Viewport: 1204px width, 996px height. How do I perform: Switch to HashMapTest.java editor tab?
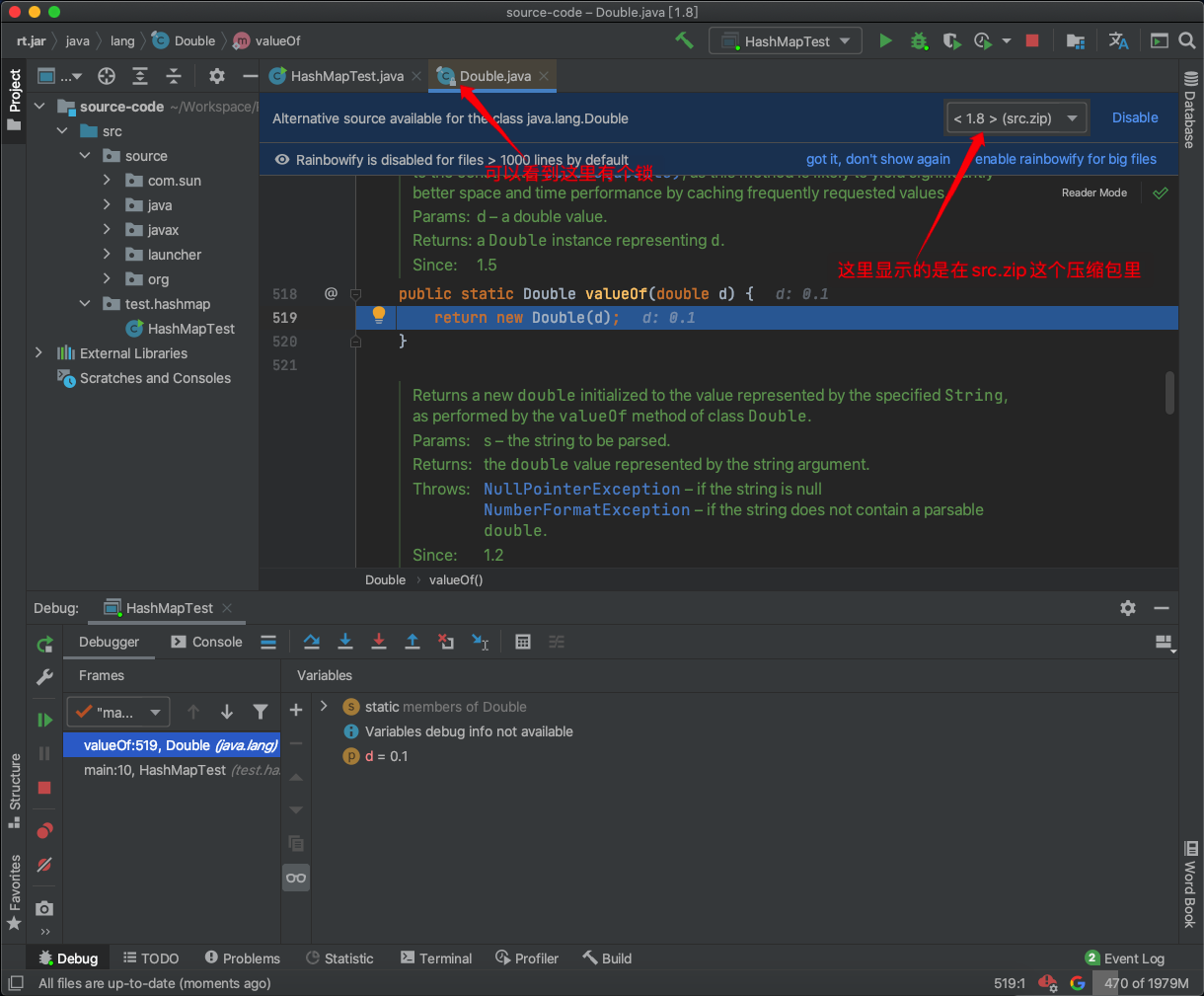coord(345,76)
